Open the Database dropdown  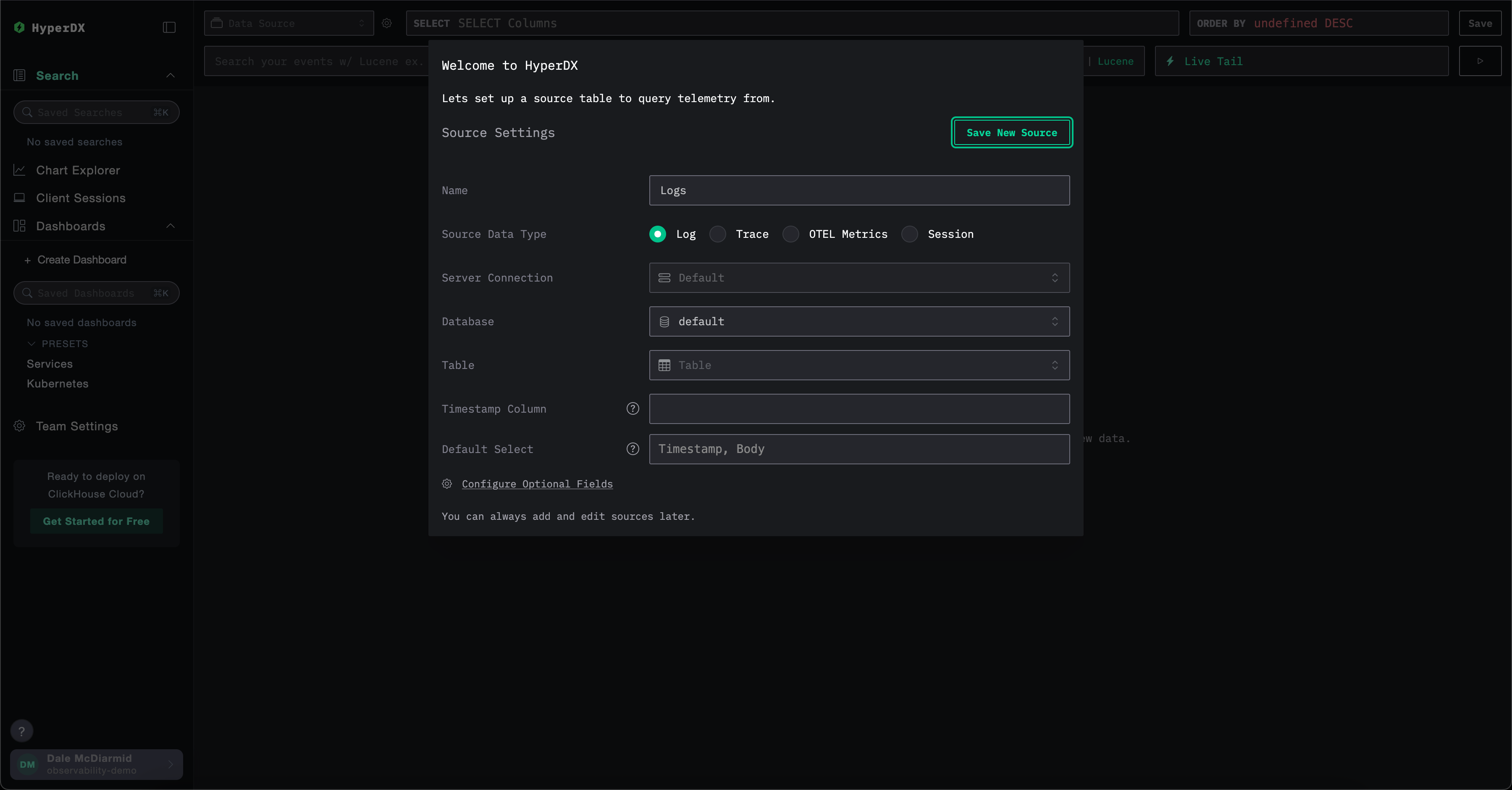pos(859,321)
